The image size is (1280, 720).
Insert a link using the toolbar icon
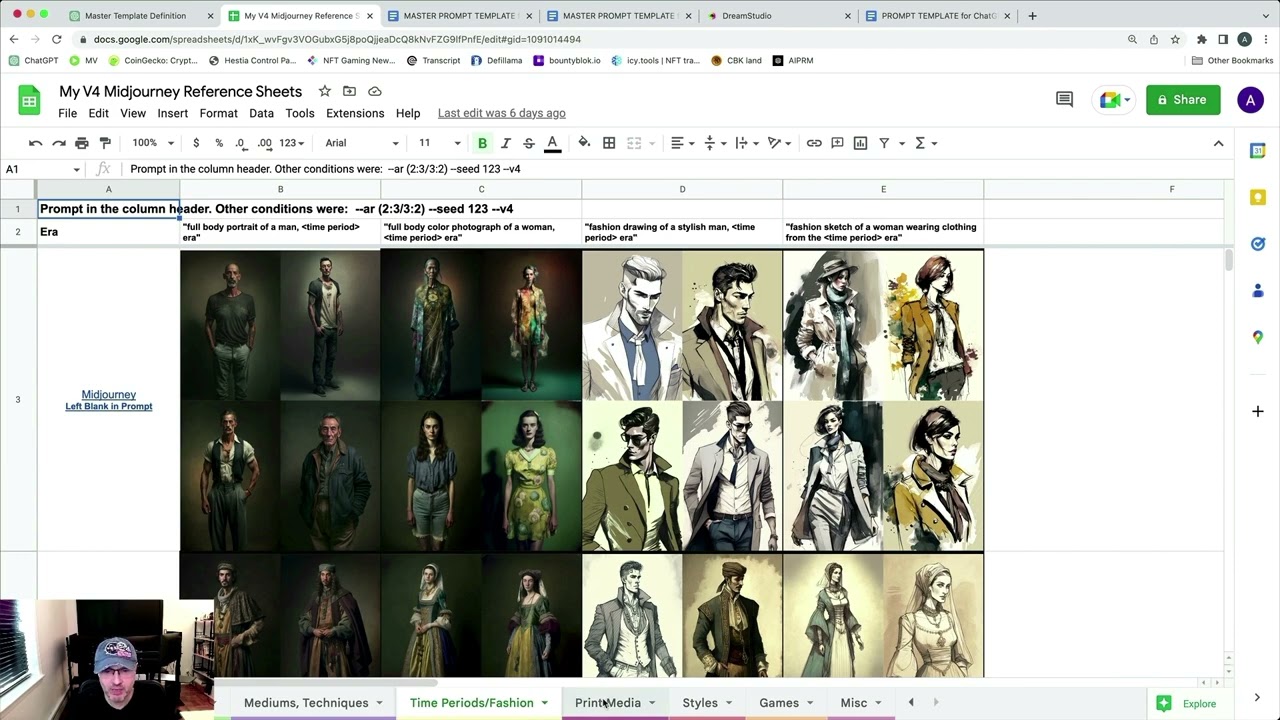click(x=814, y=143)
